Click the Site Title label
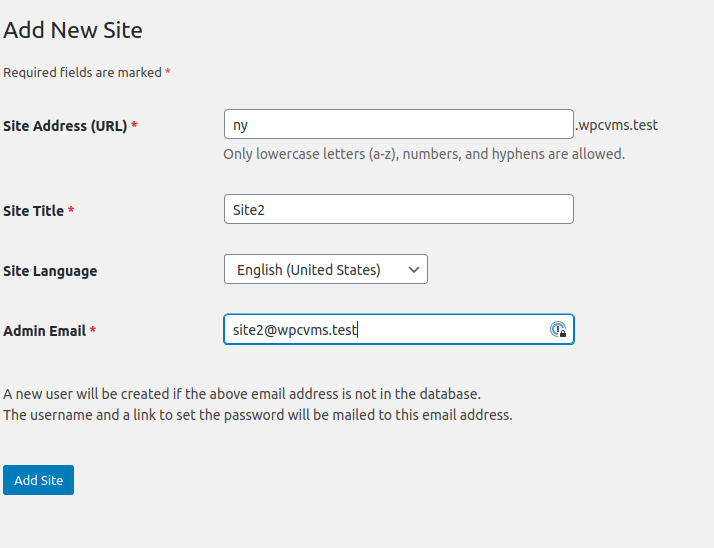 coord(34,211)
